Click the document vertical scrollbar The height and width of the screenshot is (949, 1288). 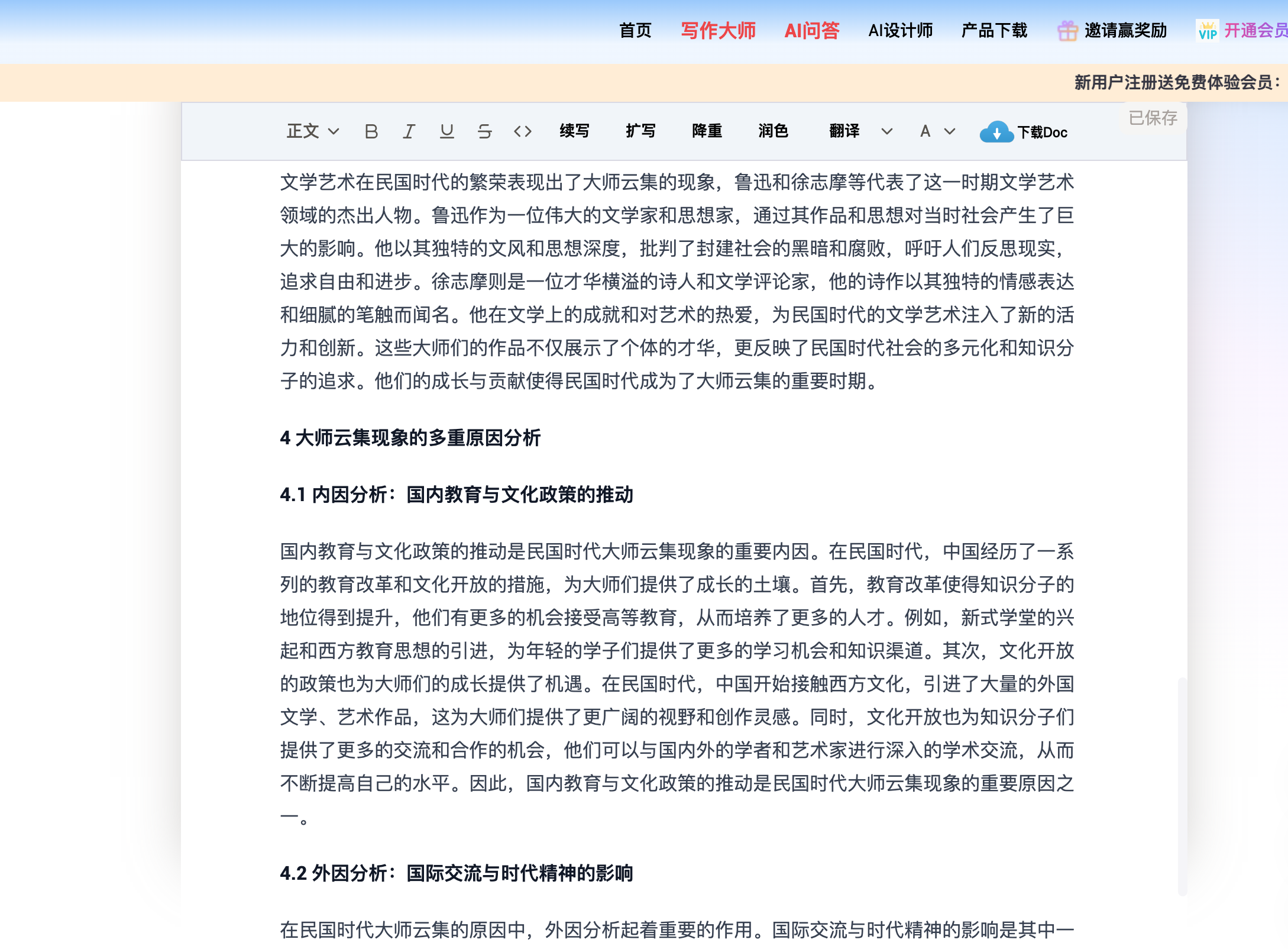coord(1182,786)
